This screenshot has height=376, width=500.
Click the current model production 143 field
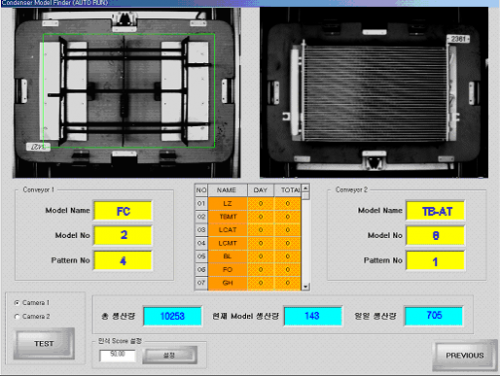(x=313, y=316)
